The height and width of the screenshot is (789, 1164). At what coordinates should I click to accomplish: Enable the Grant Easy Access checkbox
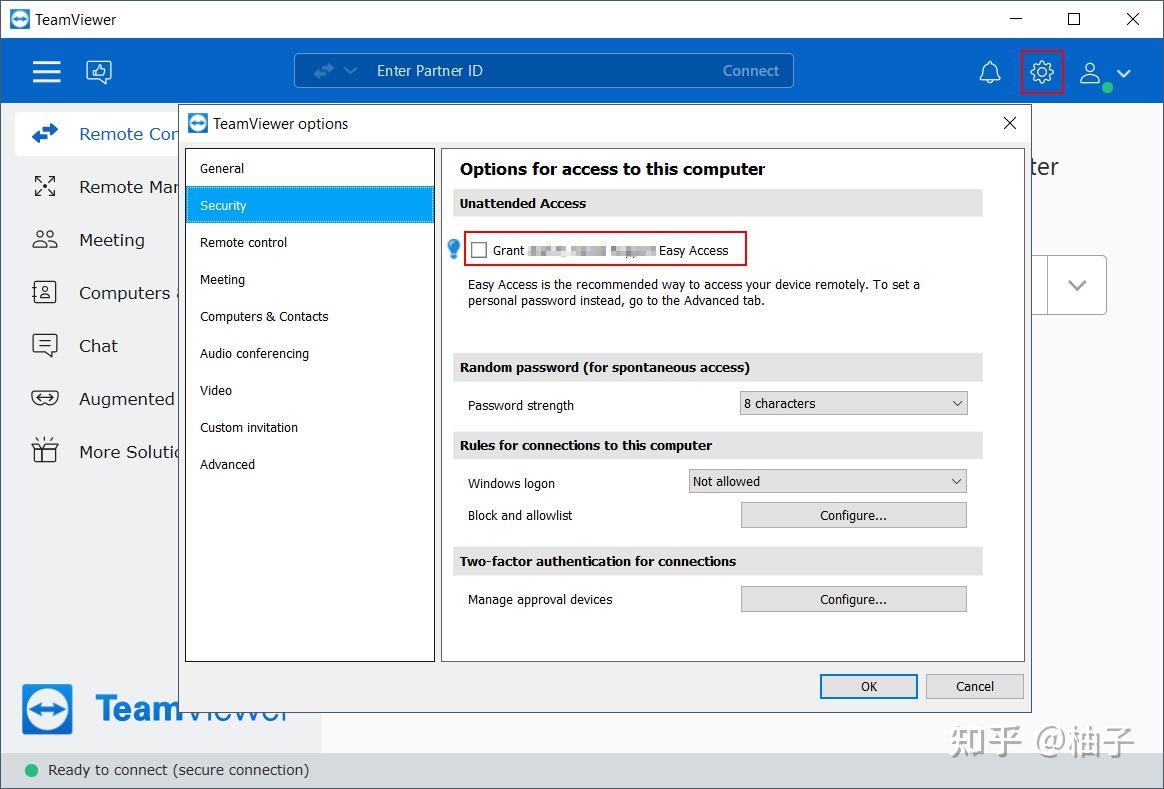coord(479,250)
